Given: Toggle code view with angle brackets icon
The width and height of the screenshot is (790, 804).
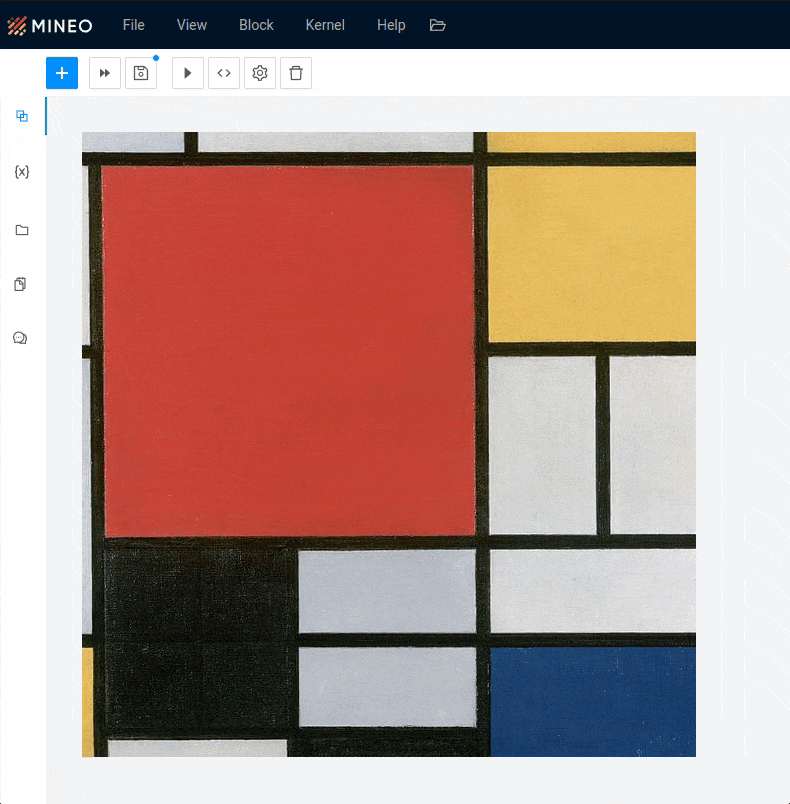Looking at the screenshot, I should [x=224, y=73].
